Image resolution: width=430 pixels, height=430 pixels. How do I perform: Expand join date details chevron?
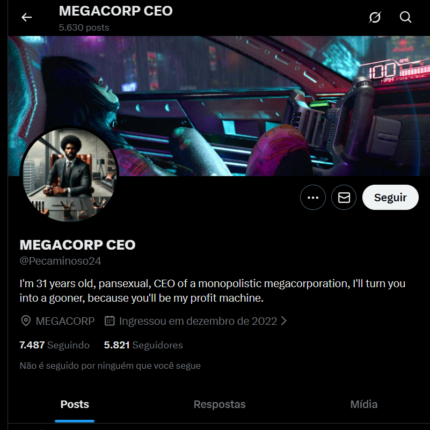tap(284, 321)
